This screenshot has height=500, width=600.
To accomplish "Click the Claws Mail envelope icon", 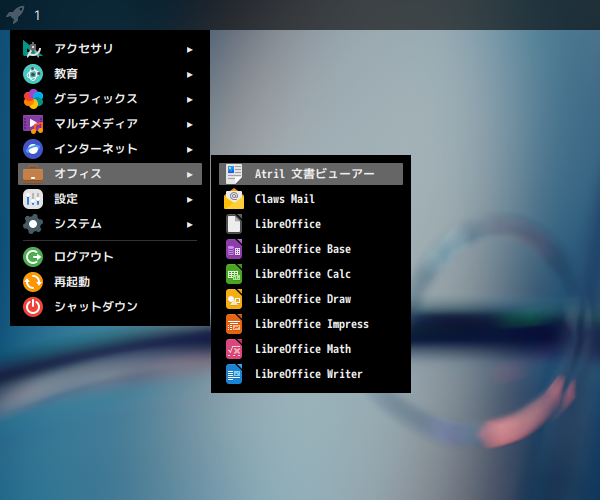I will [x=234, y=199].
